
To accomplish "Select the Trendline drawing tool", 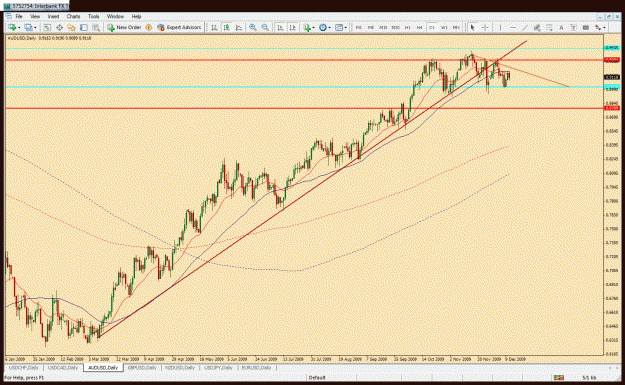I will (x=525, y=28).
